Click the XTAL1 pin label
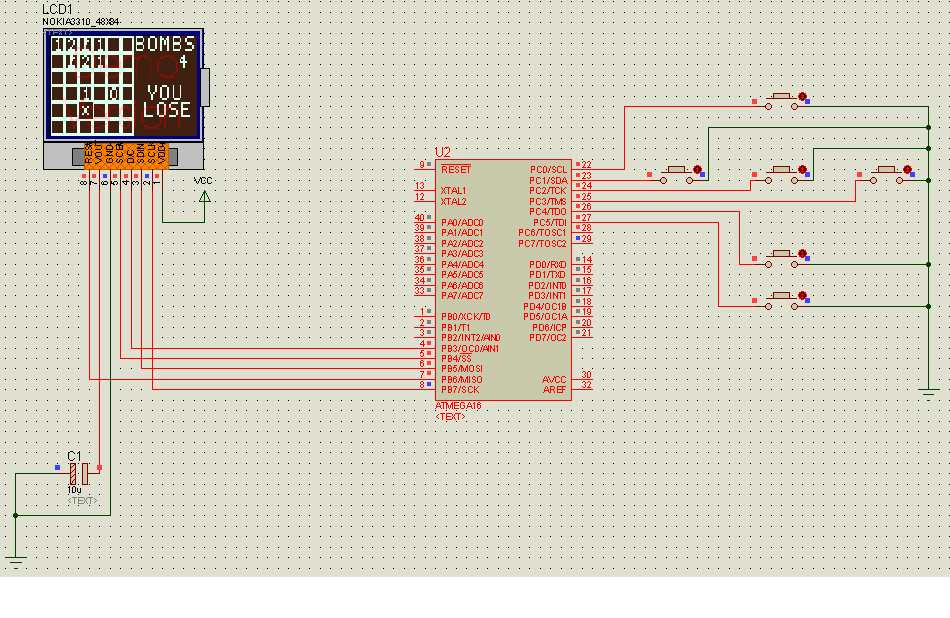 [x=453, y=191]
